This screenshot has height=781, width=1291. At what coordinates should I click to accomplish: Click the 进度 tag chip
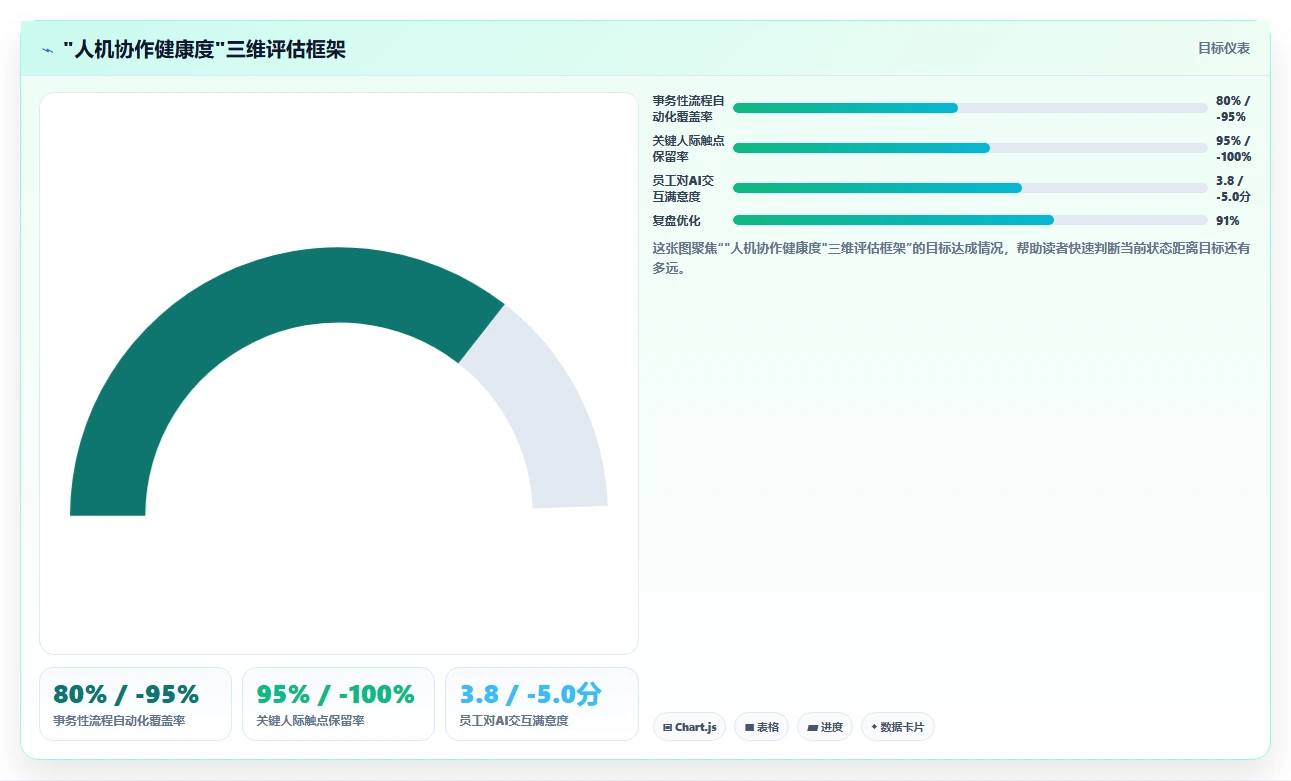point(825,727)
